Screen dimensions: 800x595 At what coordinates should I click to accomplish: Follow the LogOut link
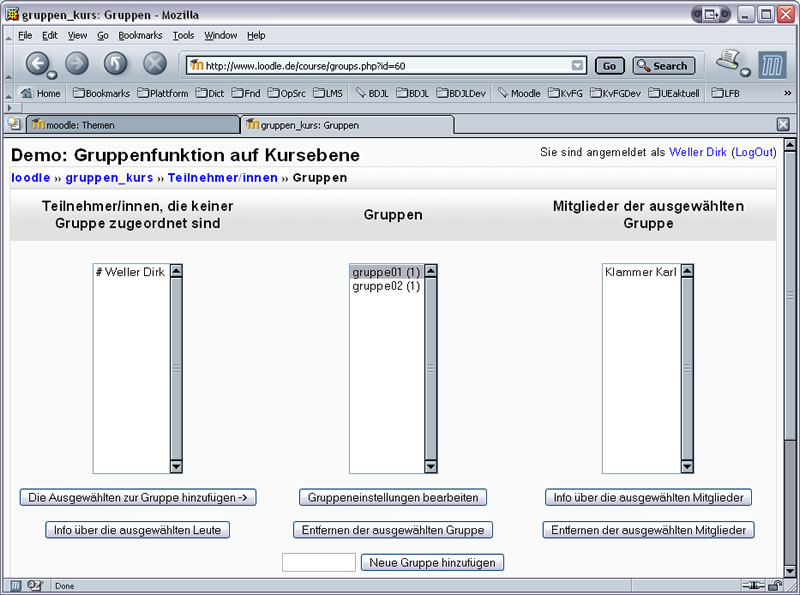pos(753,153)
